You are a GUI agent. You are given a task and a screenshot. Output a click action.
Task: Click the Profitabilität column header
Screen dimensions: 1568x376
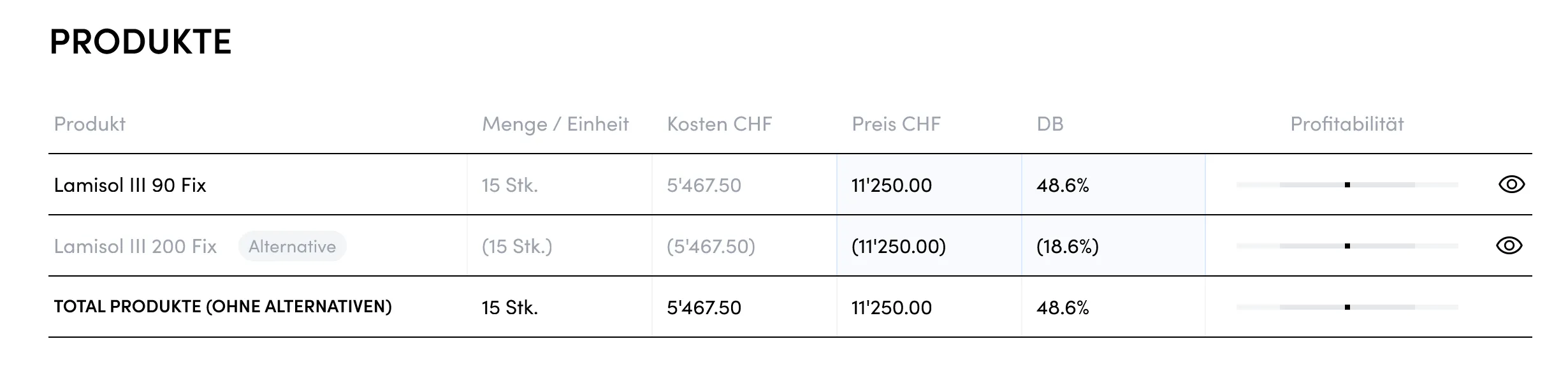click(1347, 124)
